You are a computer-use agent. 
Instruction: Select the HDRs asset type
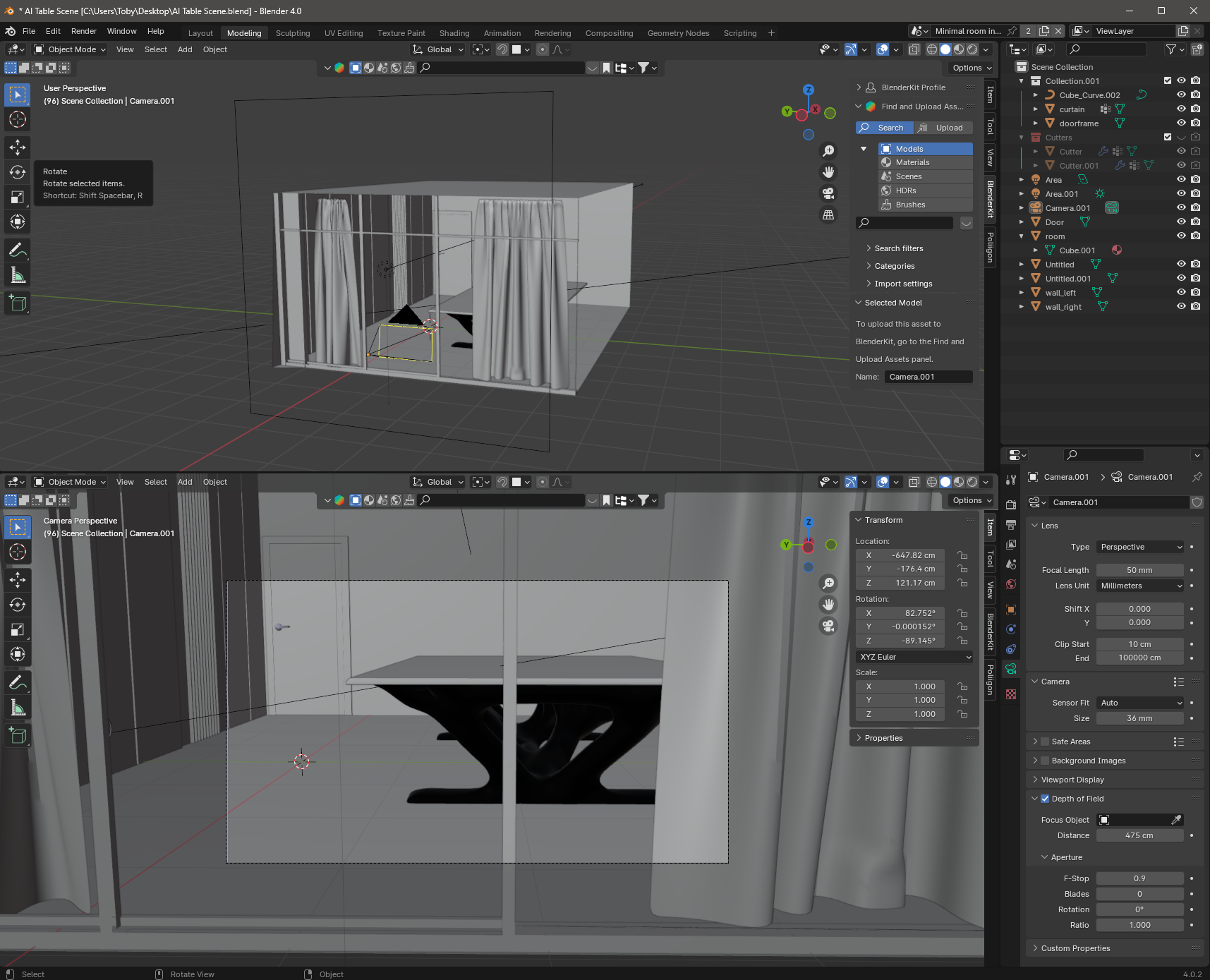pos(926,190)
